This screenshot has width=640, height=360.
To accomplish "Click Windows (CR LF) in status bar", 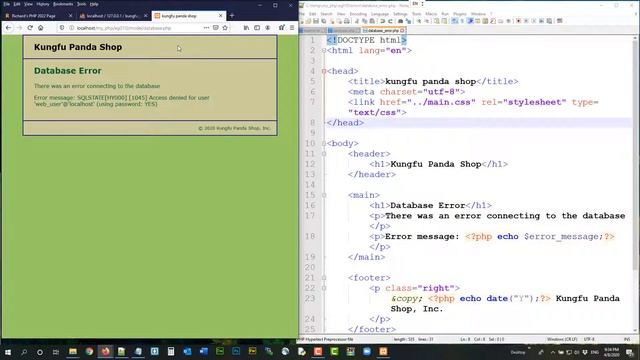I will coord(562,339).
